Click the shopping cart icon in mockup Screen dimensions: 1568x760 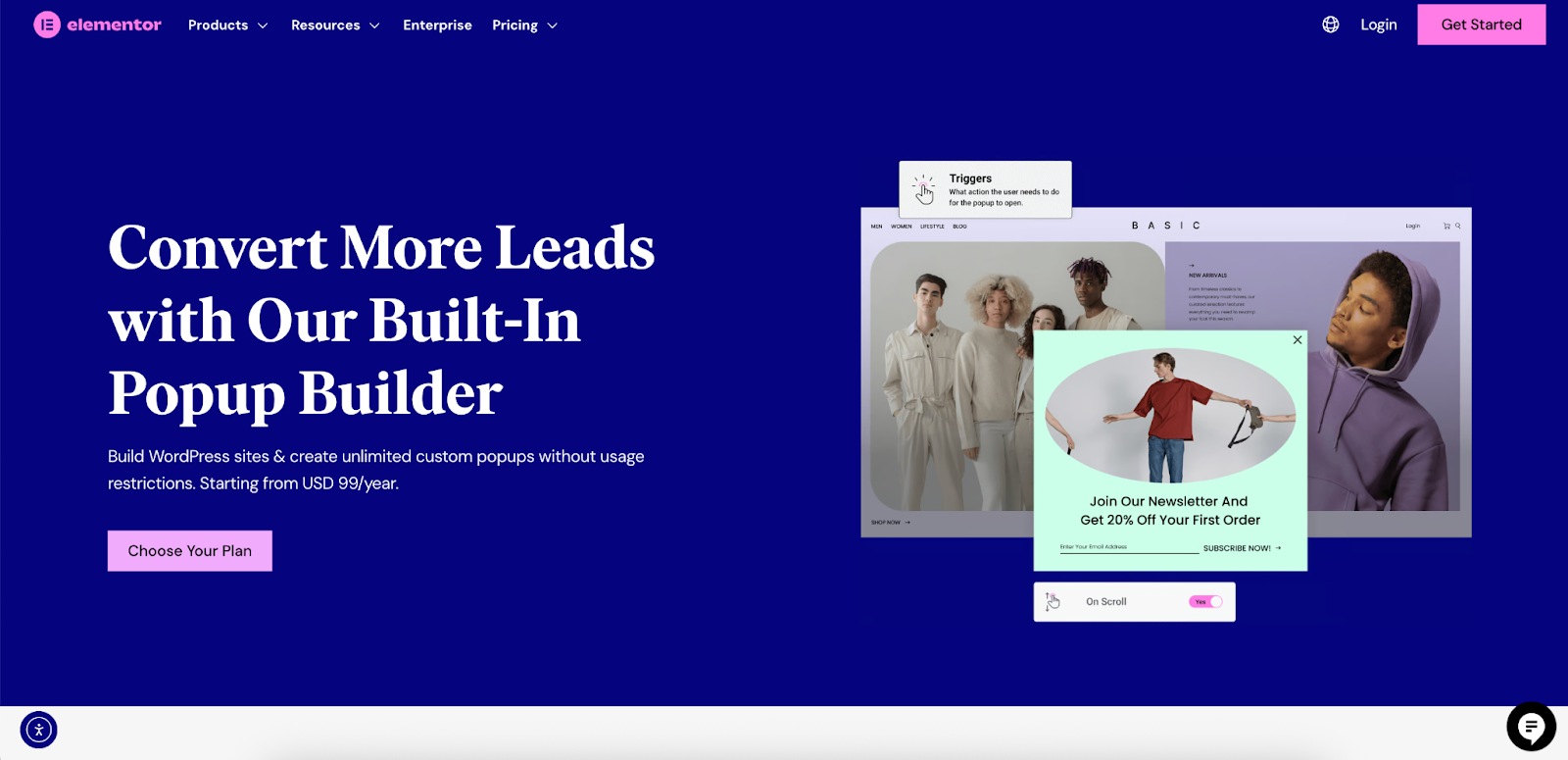pos(1446,227)
